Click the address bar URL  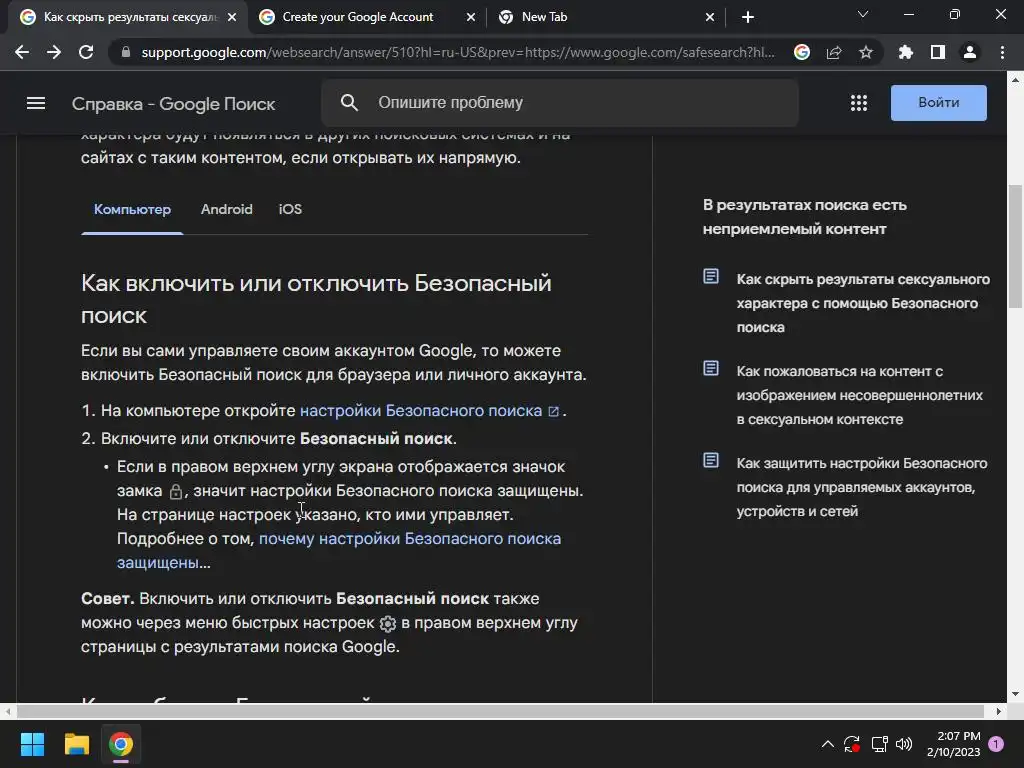click(x=457, y=52)
